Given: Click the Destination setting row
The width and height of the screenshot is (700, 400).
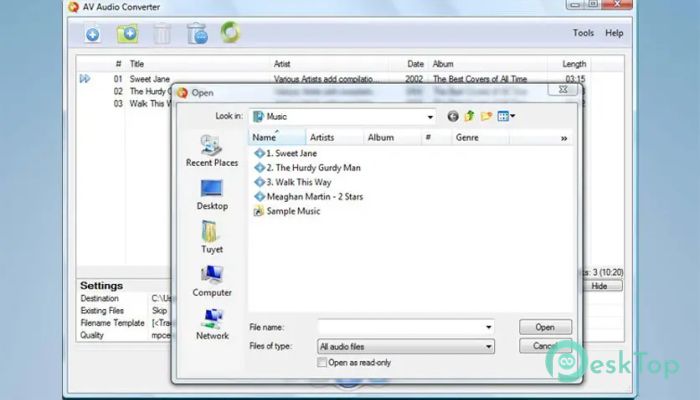Looking at the screenshot, I should pyautogui.click(x=124, y=298).
